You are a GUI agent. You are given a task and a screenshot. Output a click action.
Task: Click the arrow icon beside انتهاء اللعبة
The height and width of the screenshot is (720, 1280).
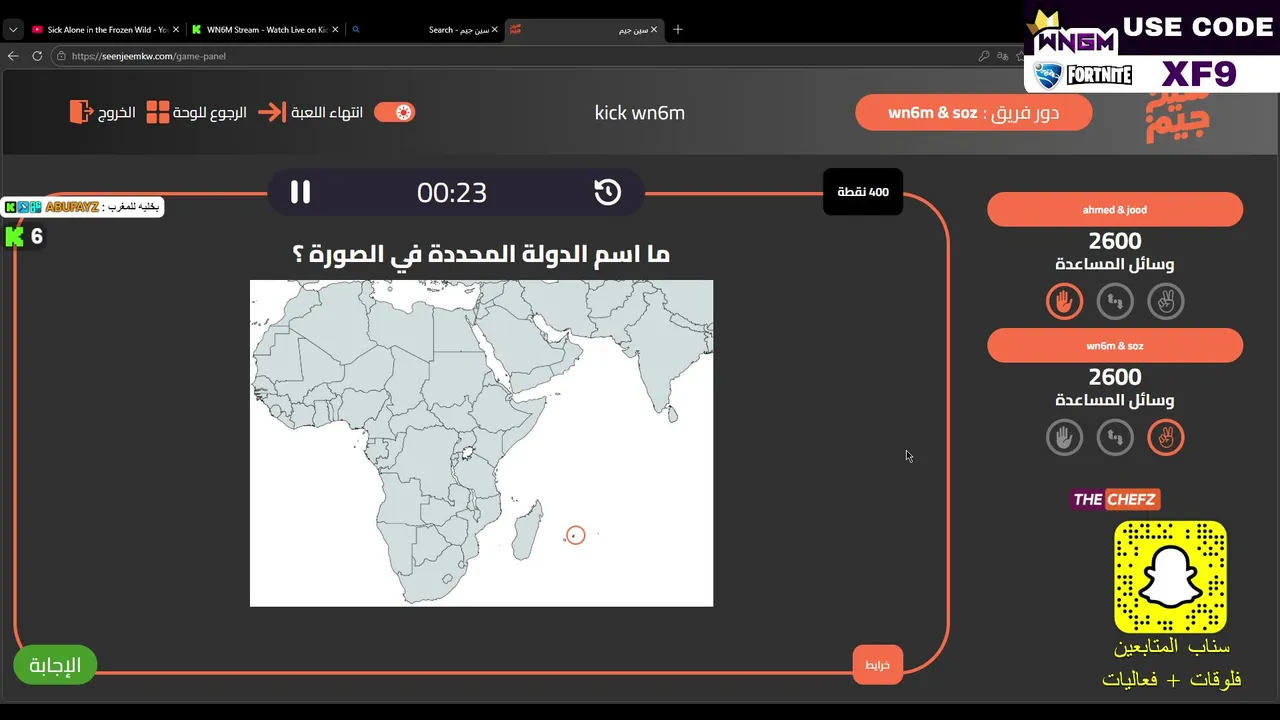271,112
